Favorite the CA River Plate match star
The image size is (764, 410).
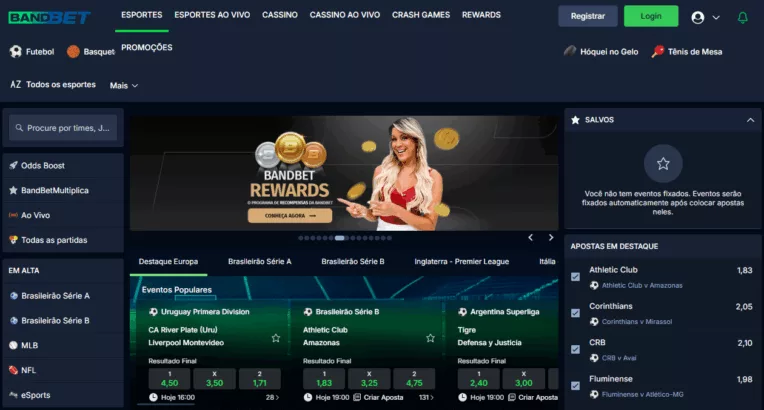pyautogui.click(x=276, y=338)
